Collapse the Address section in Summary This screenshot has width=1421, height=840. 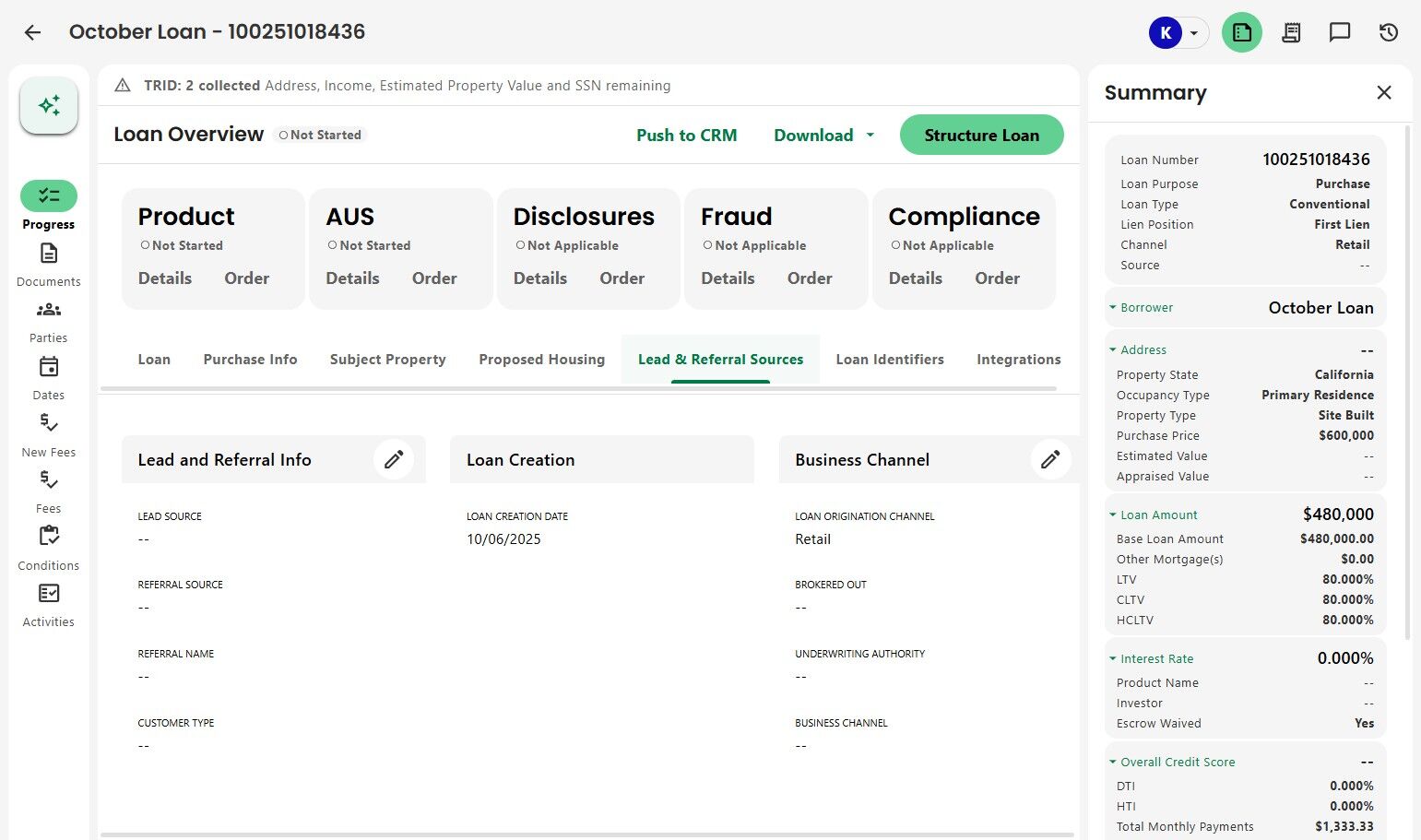tap(1113, 350)
